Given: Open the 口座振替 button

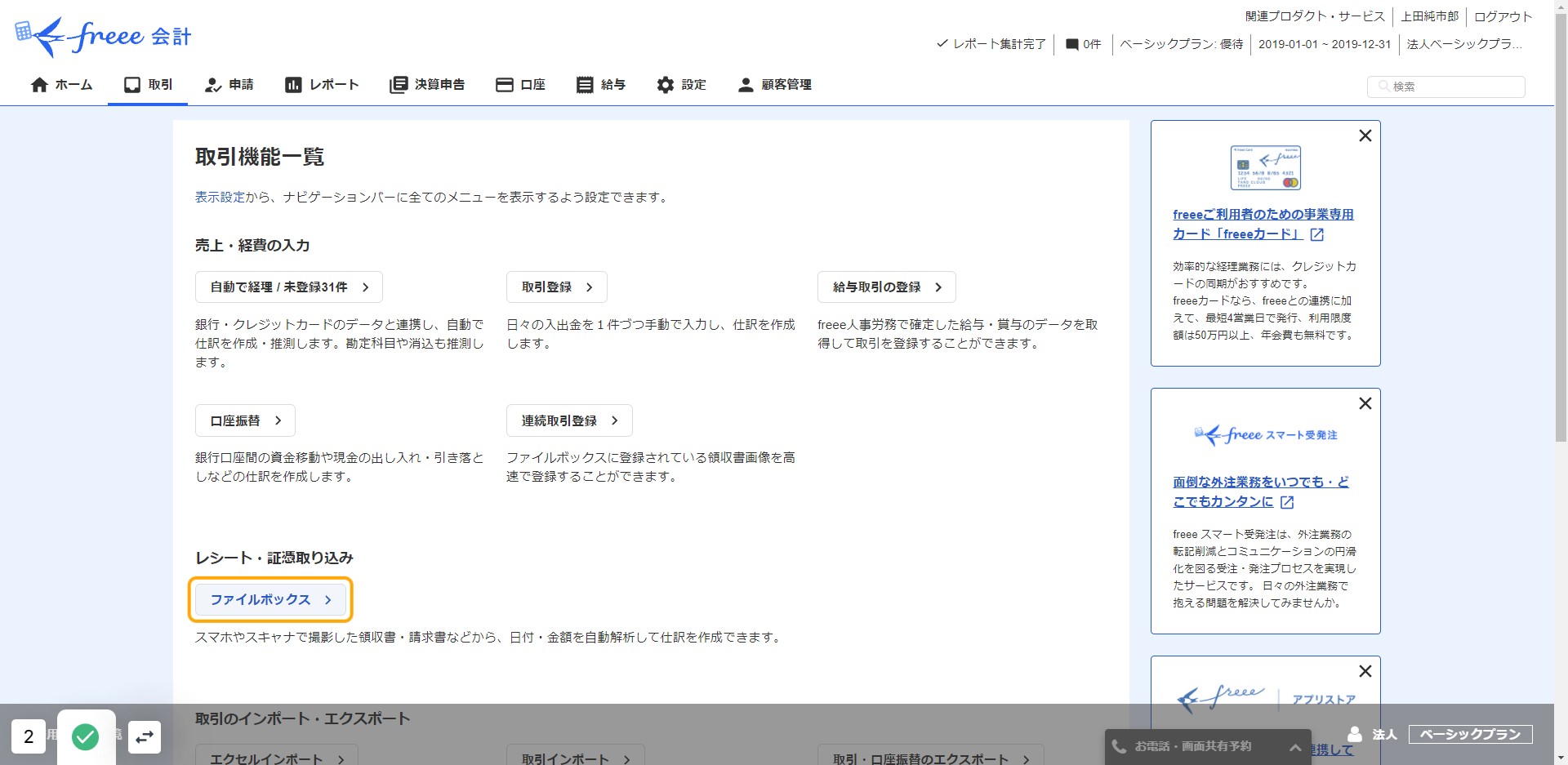Looking at the screenshot, I should point(245,420).
